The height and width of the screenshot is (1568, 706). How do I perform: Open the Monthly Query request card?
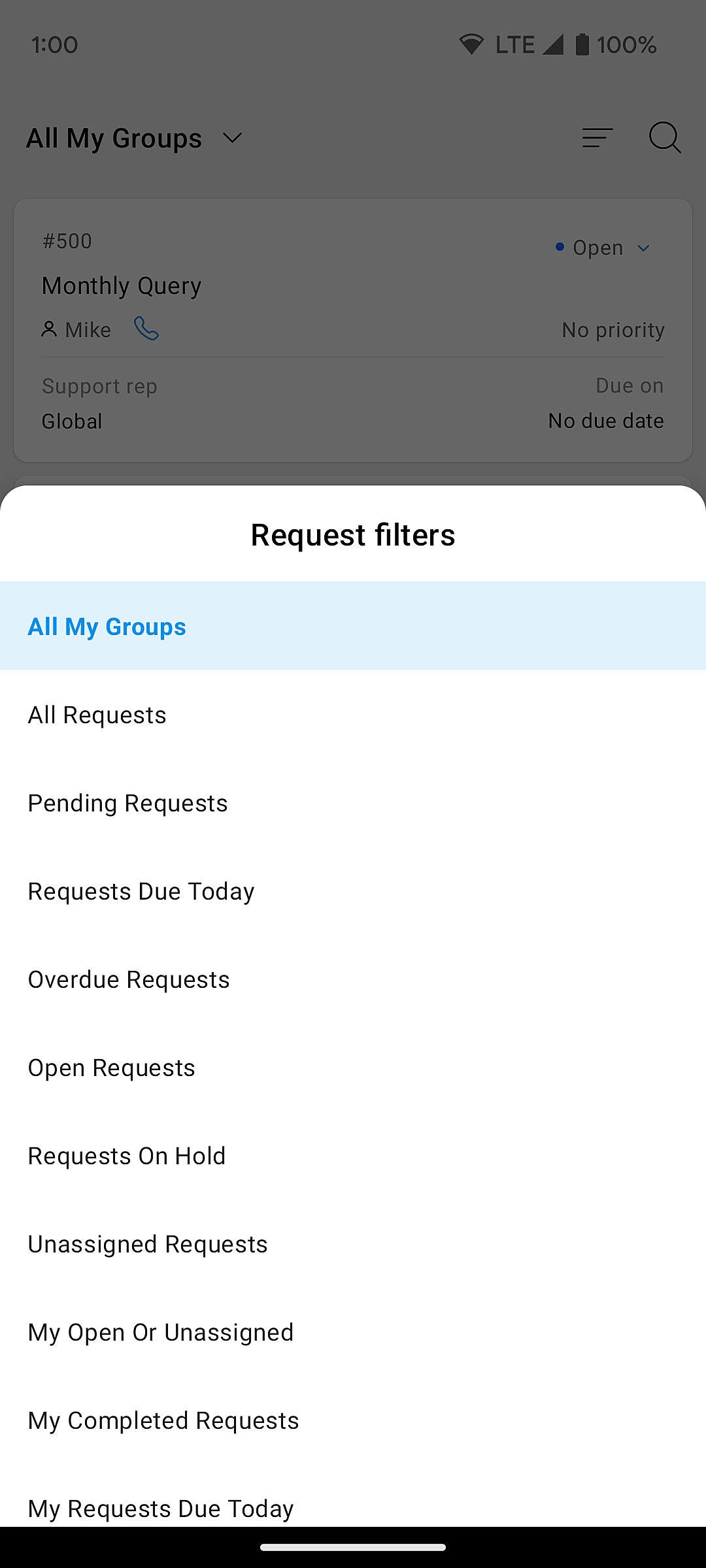122,286
